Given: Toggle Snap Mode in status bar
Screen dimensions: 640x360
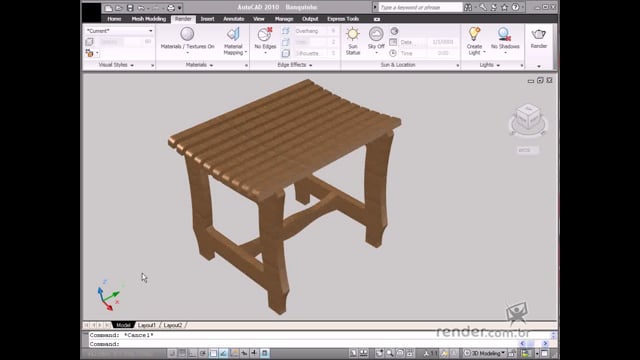Looking at the screenshot, I should click(172, 353).
